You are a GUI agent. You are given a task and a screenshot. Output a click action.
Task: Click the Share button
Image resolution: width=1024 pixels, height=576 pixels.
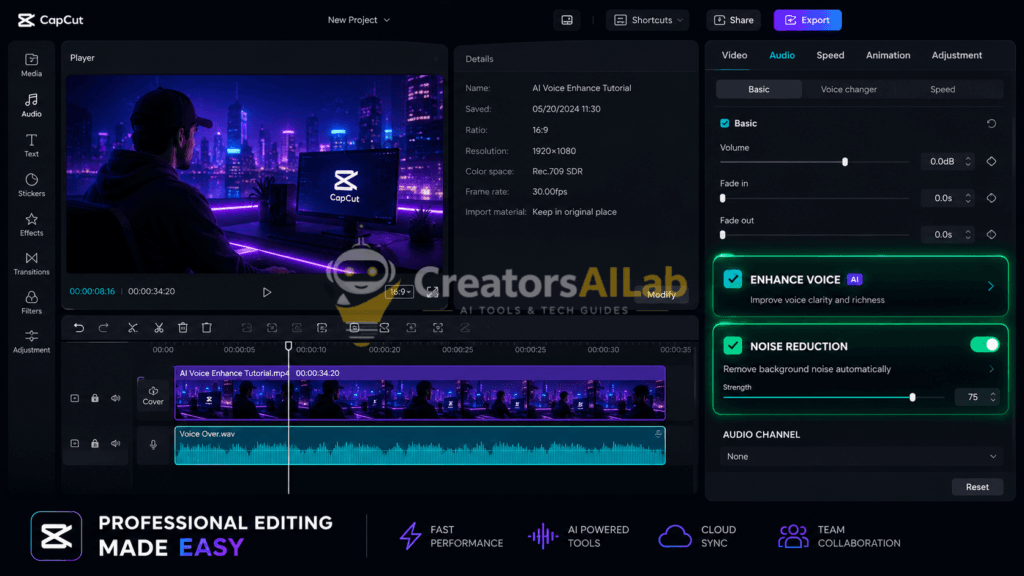[733, 20]
